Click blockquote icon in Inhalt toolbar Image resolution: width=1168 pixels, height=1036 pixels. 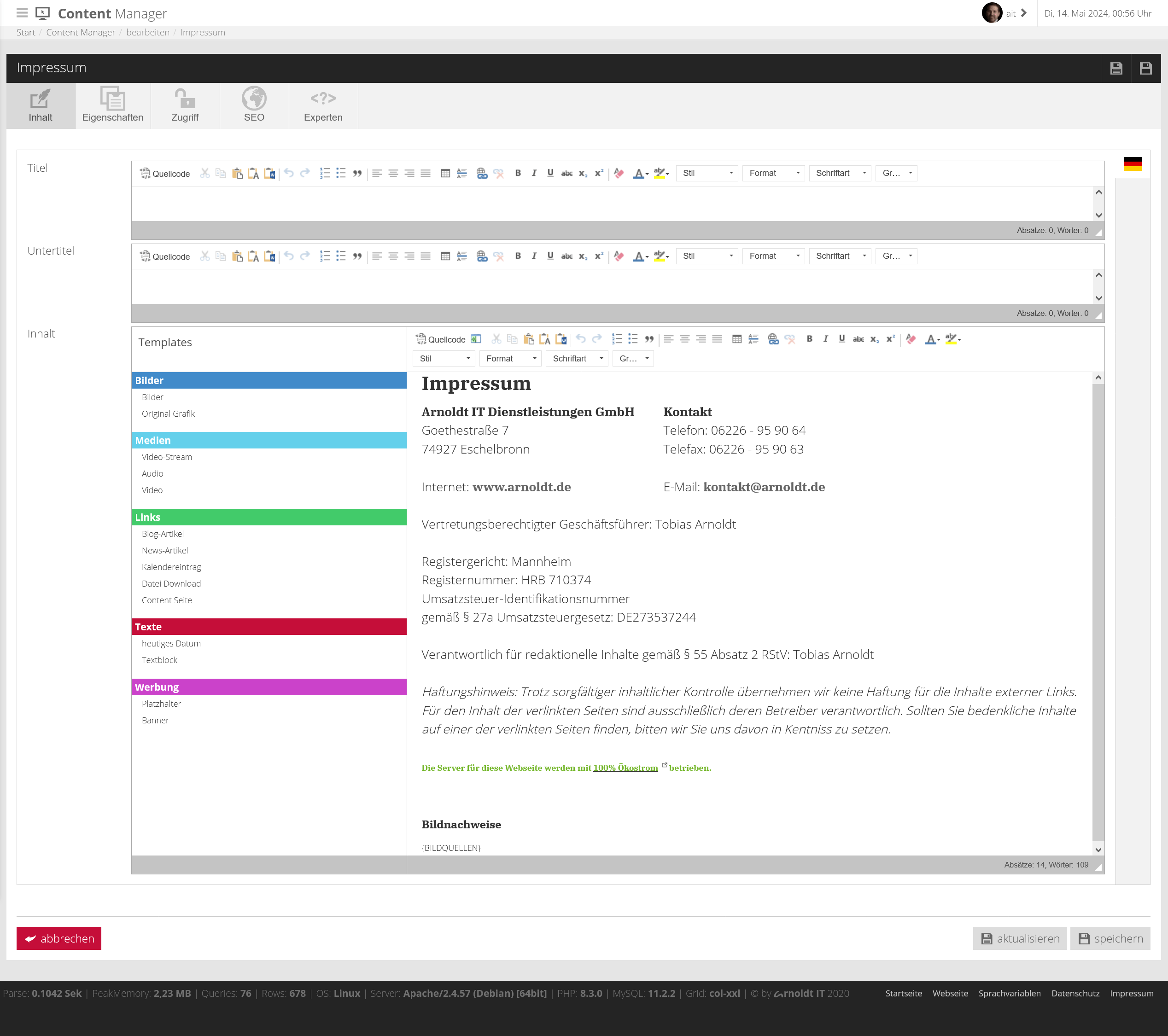[x=649, y=339]
